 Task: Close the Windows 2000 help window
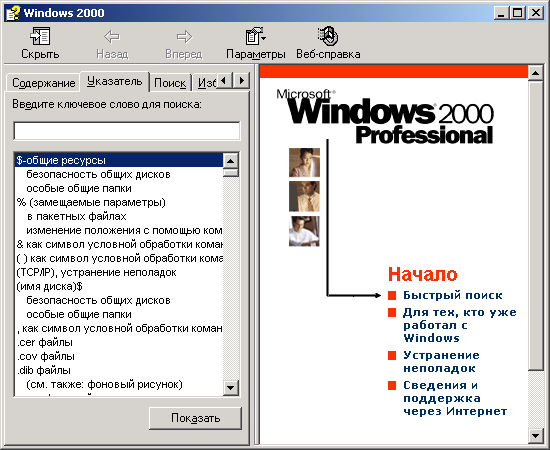[536, 13]
